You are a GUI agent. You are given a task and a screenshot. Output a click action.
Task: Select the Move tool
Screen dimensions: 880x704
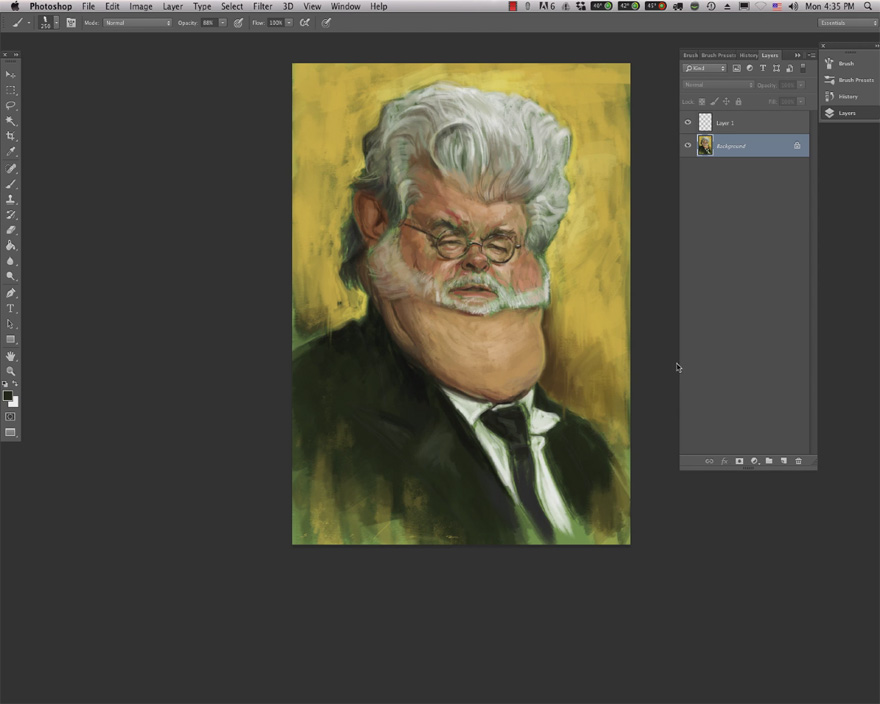(x=10, y=74)
